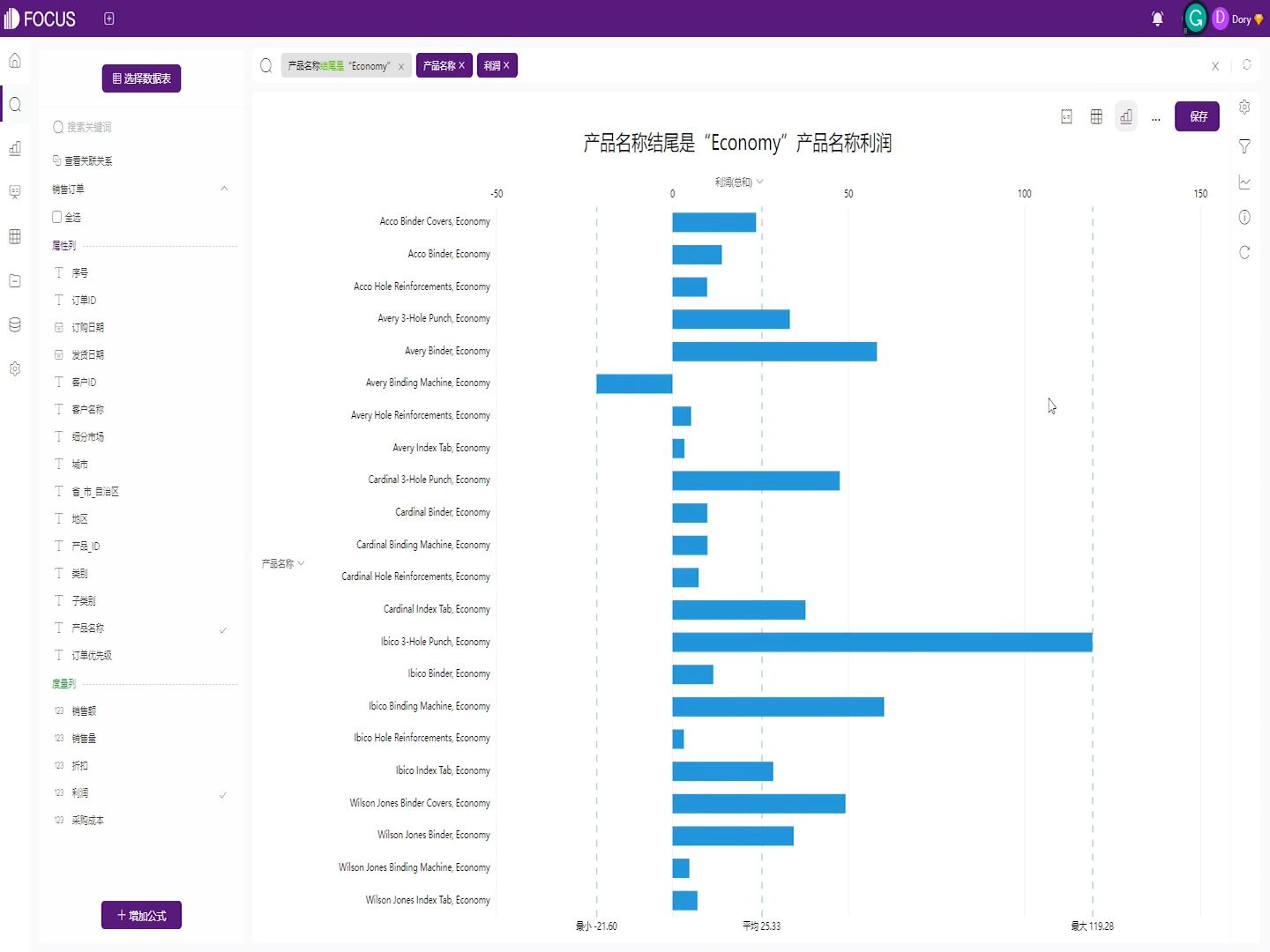Open the Dory user profile menu
This screenshot has width=1270, height=952.
[1238, 19]
